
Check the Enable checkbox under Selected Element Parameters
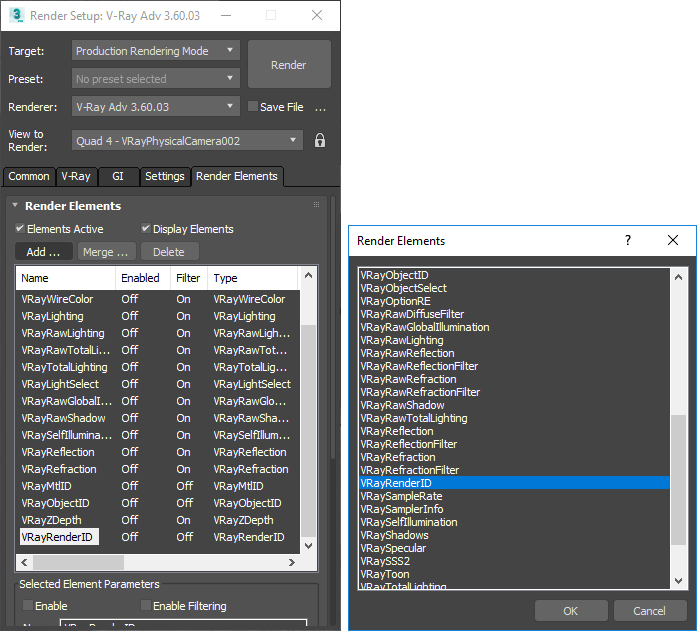[x=28, y=605]
